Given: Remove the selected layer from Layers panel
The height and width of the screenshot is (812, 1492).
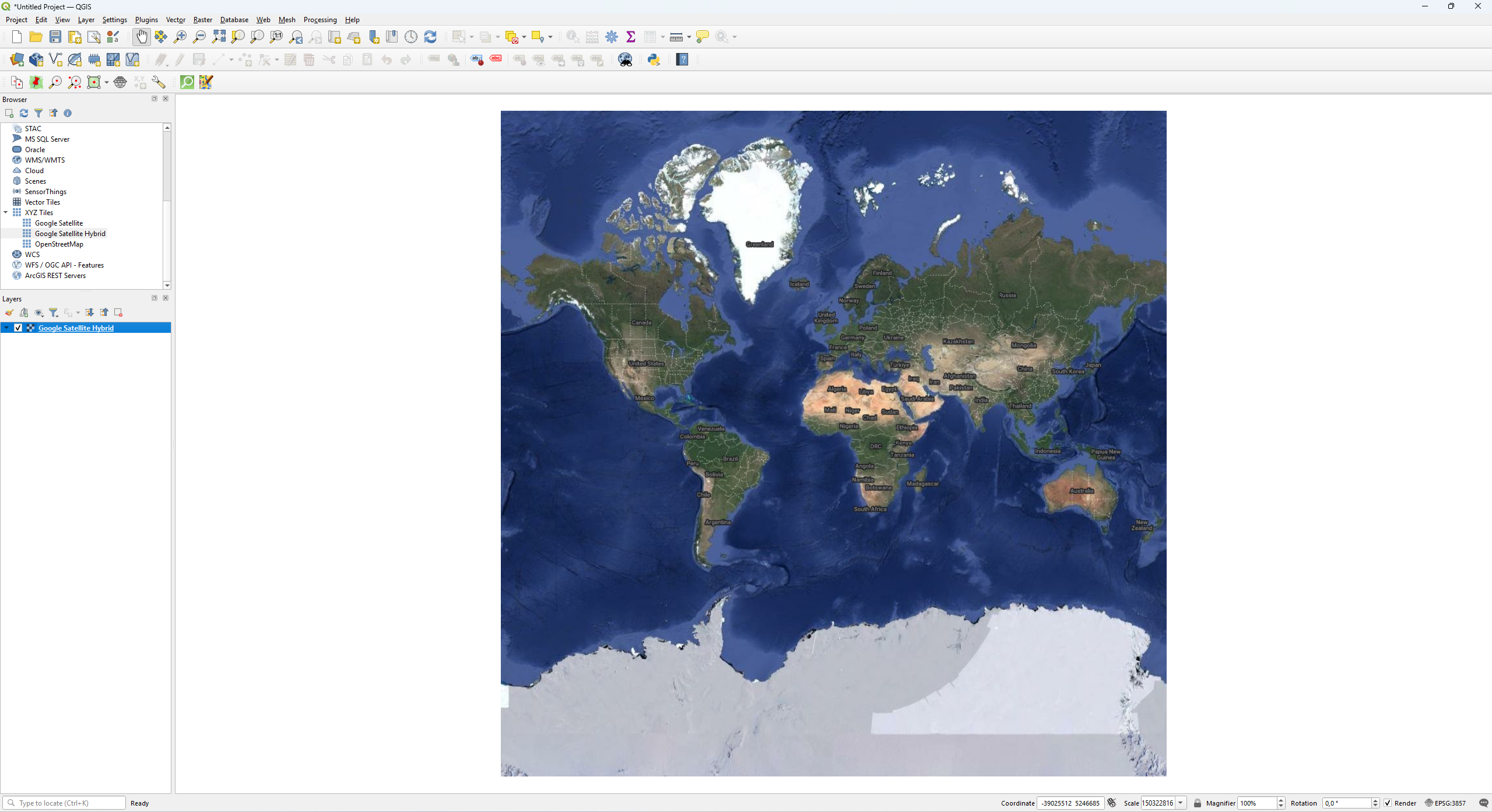Looking at the screenshot, I should point(118,312).
